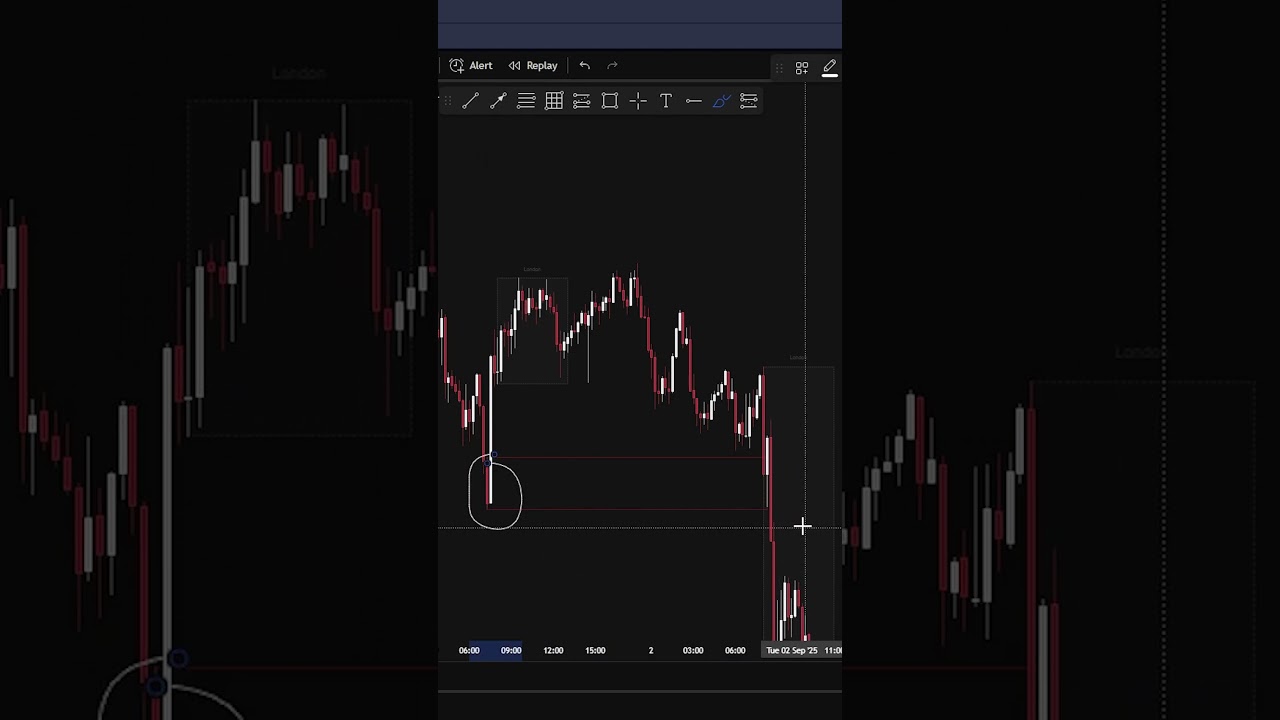The image size is (1280, 720).
Task: Toggle the highlighted brush tool
Action: click(x=722, y=101)
